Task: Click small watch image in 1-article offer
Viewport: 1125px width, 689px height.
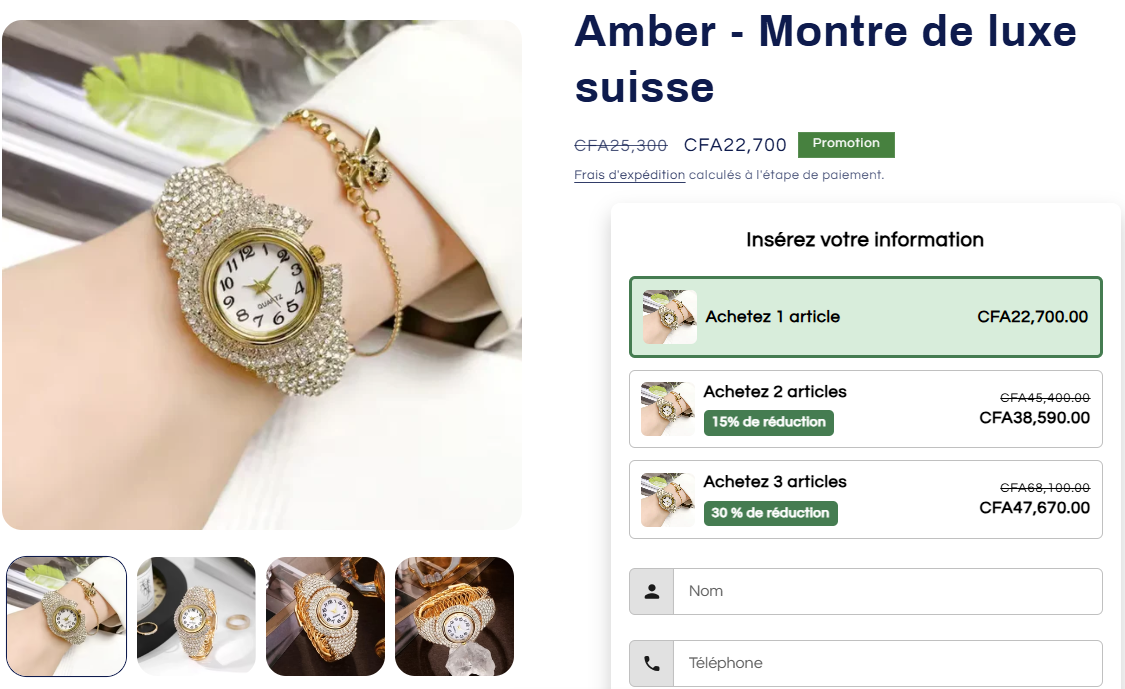Action: point(669,317)
